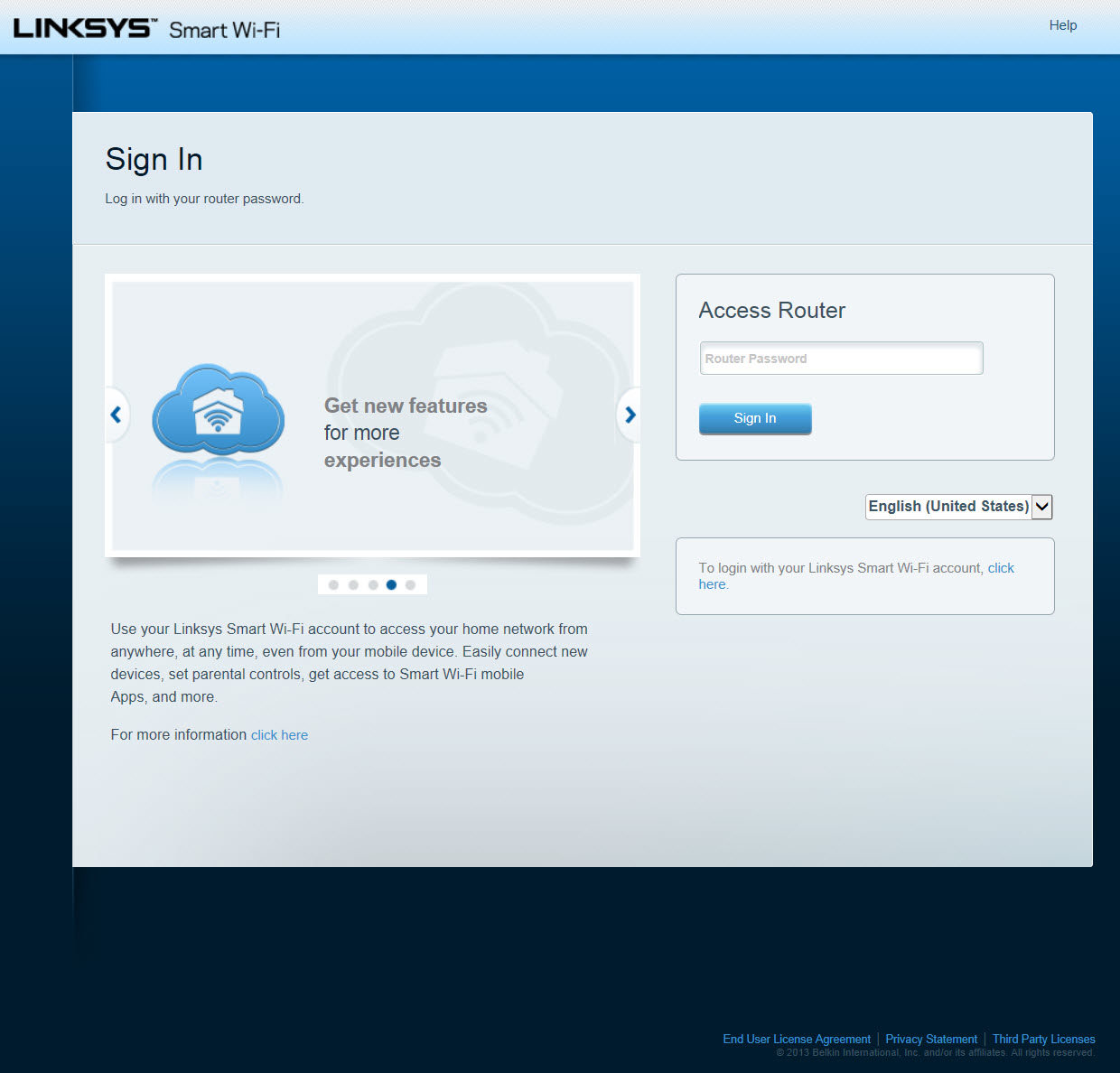Click the Belkin copyright notice
1120x1073 pixels.
(935, 1053)
